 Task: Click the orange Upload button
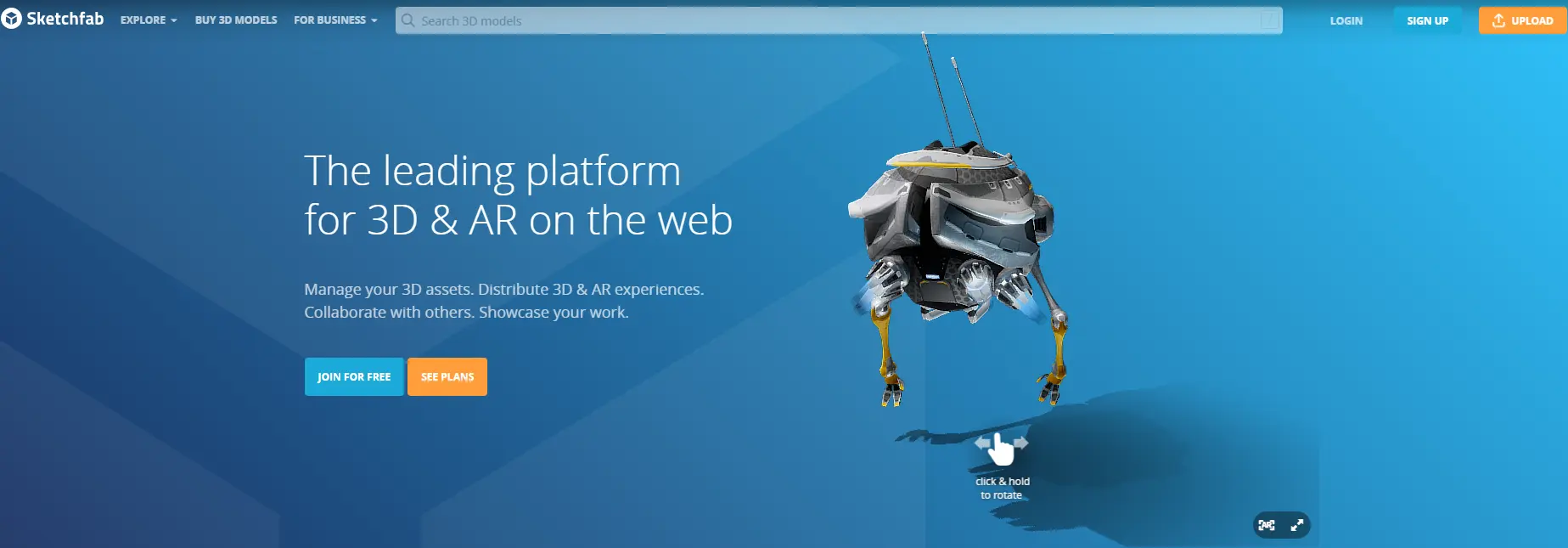coord(1522,20)
